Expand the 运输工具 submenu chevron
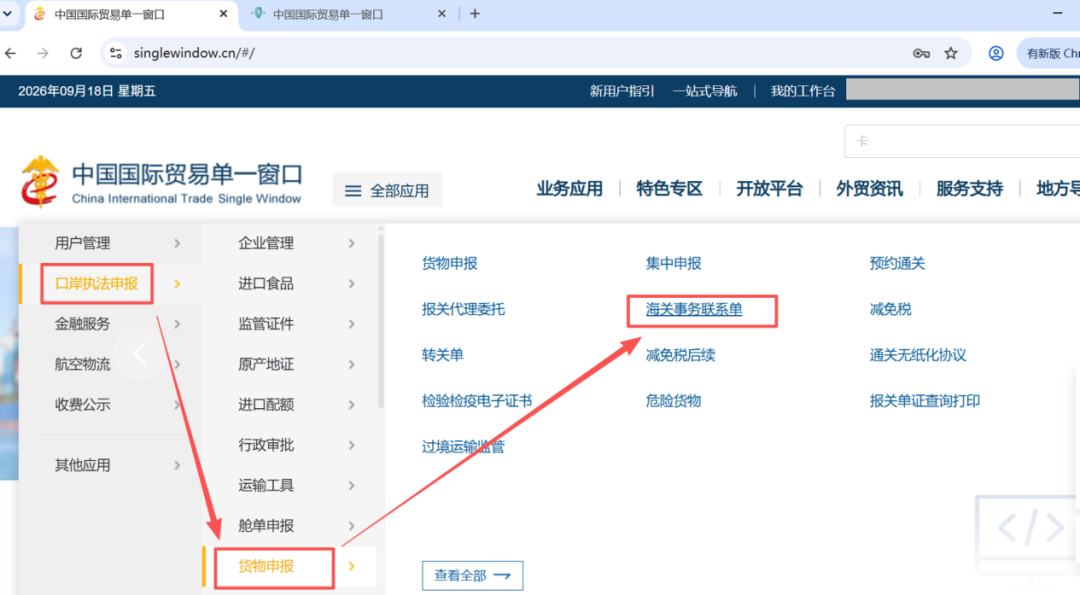This screenshot has height=595, width=1080. 351,486
